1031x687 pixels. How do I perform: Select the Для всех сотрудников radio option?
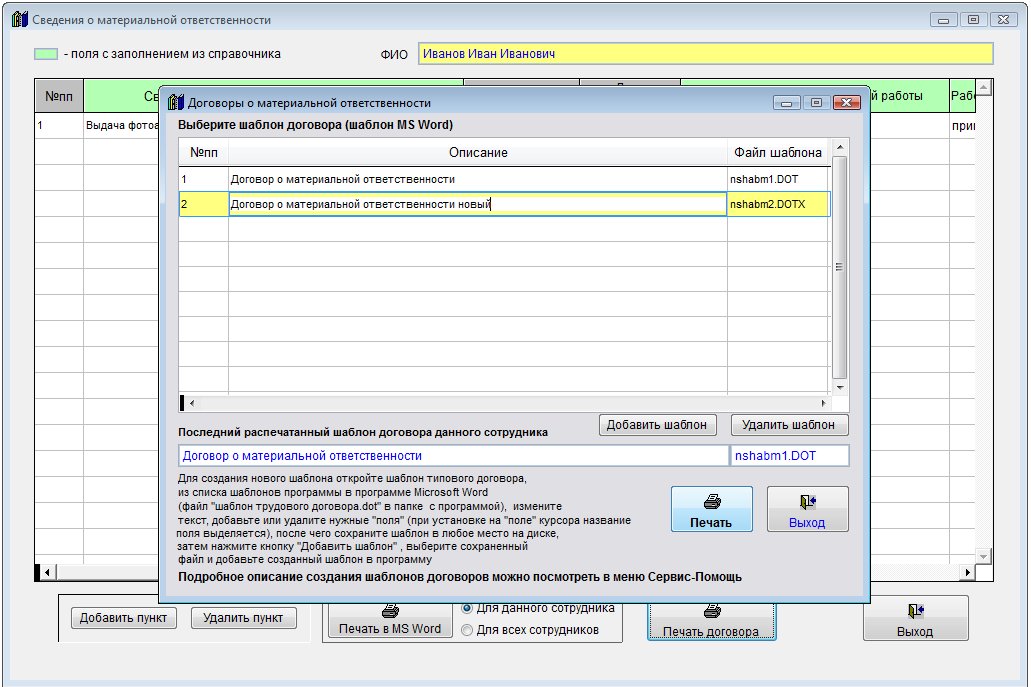click(467, 630)
